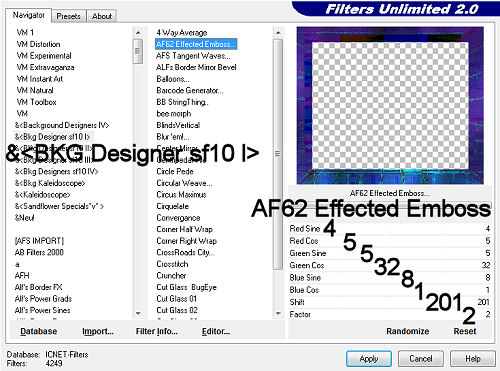The width and height of the screenshot is (500, 371).
Task: Open Filter Info dialog
Action: pyautogui.click(x=156, y=331)
